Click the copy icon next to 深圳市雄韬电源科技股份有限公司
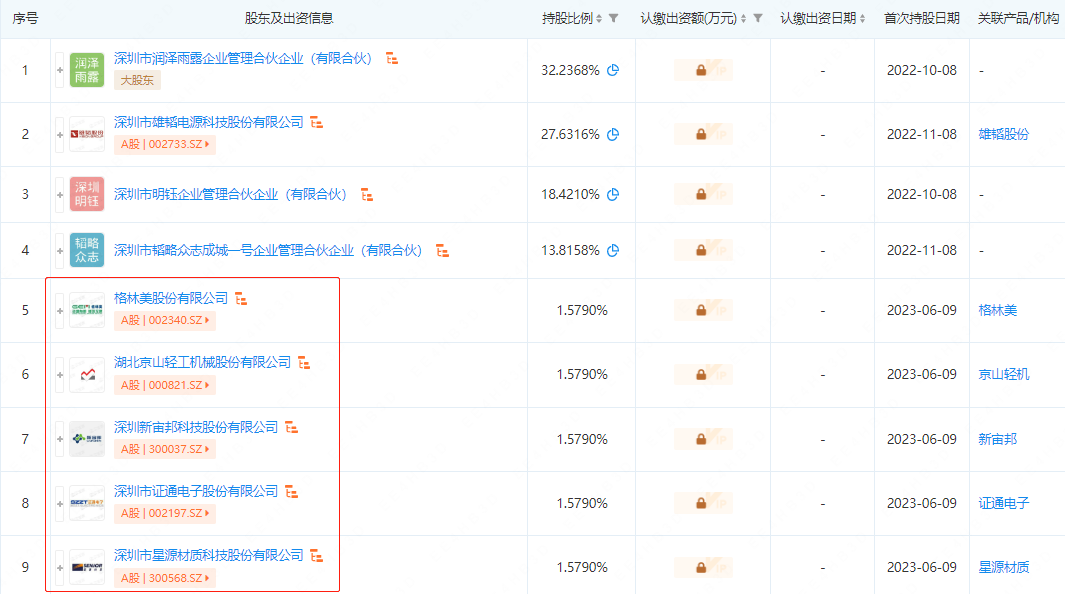The width and height of the screenshot is (1065, 594). pyautogui.click(x=316, y=120)
